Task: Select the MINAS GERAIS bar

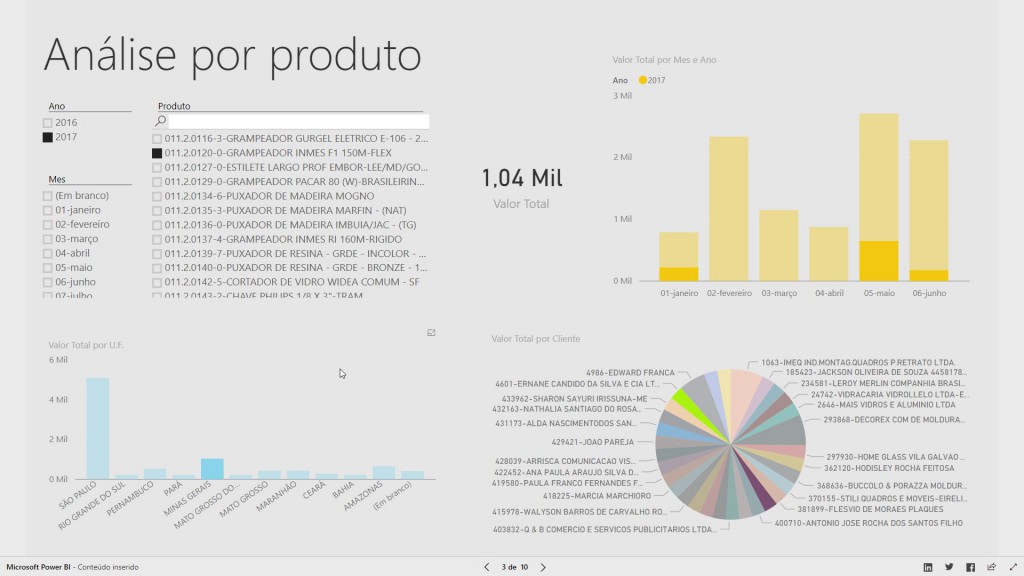Action: click(x=212, y=468)
